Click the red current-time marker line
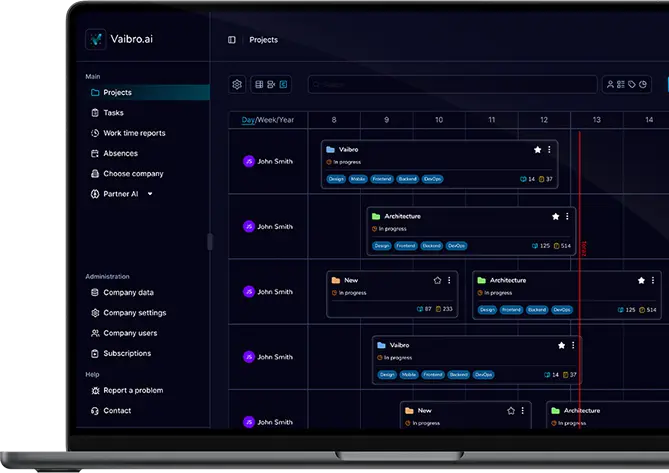 coord(580,300)
